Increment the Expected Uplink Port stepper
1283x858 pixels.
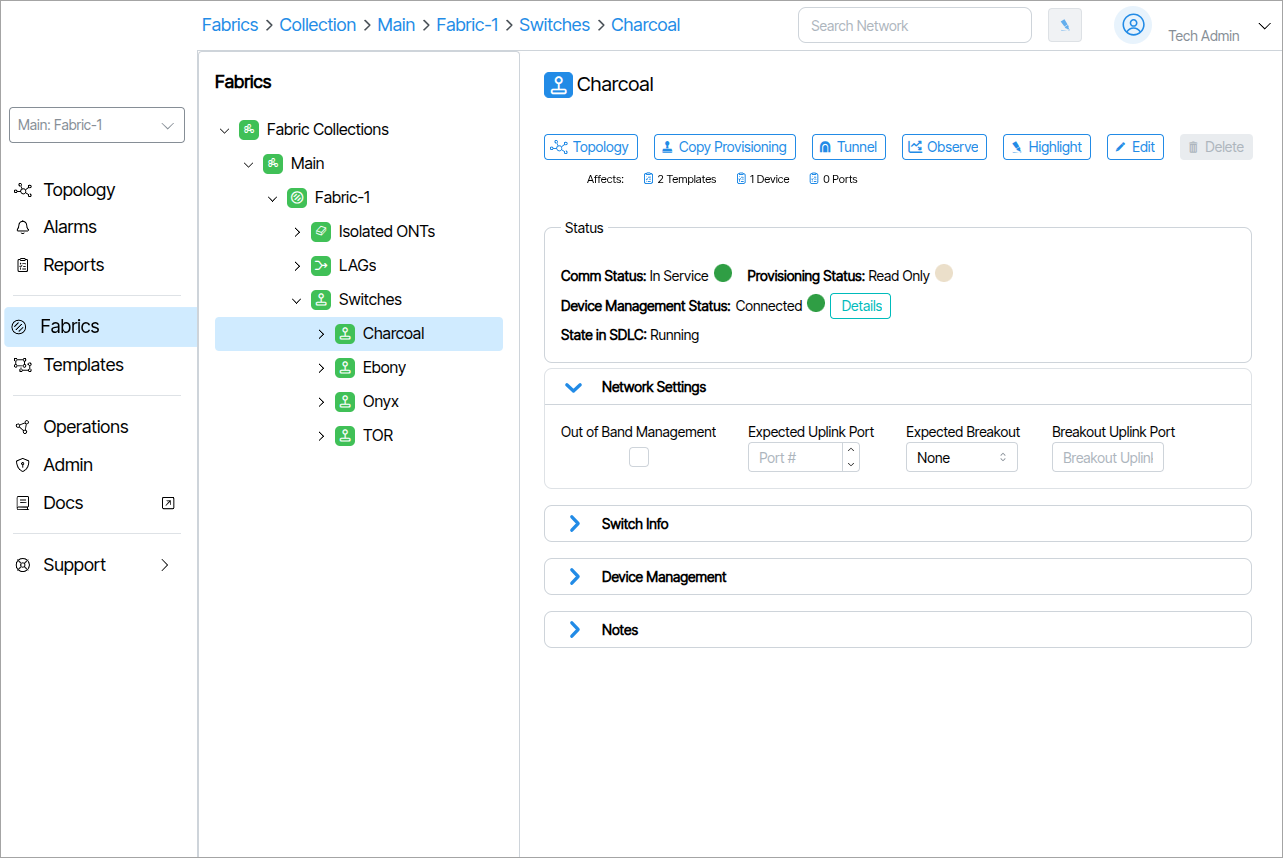tap(851, 450)
